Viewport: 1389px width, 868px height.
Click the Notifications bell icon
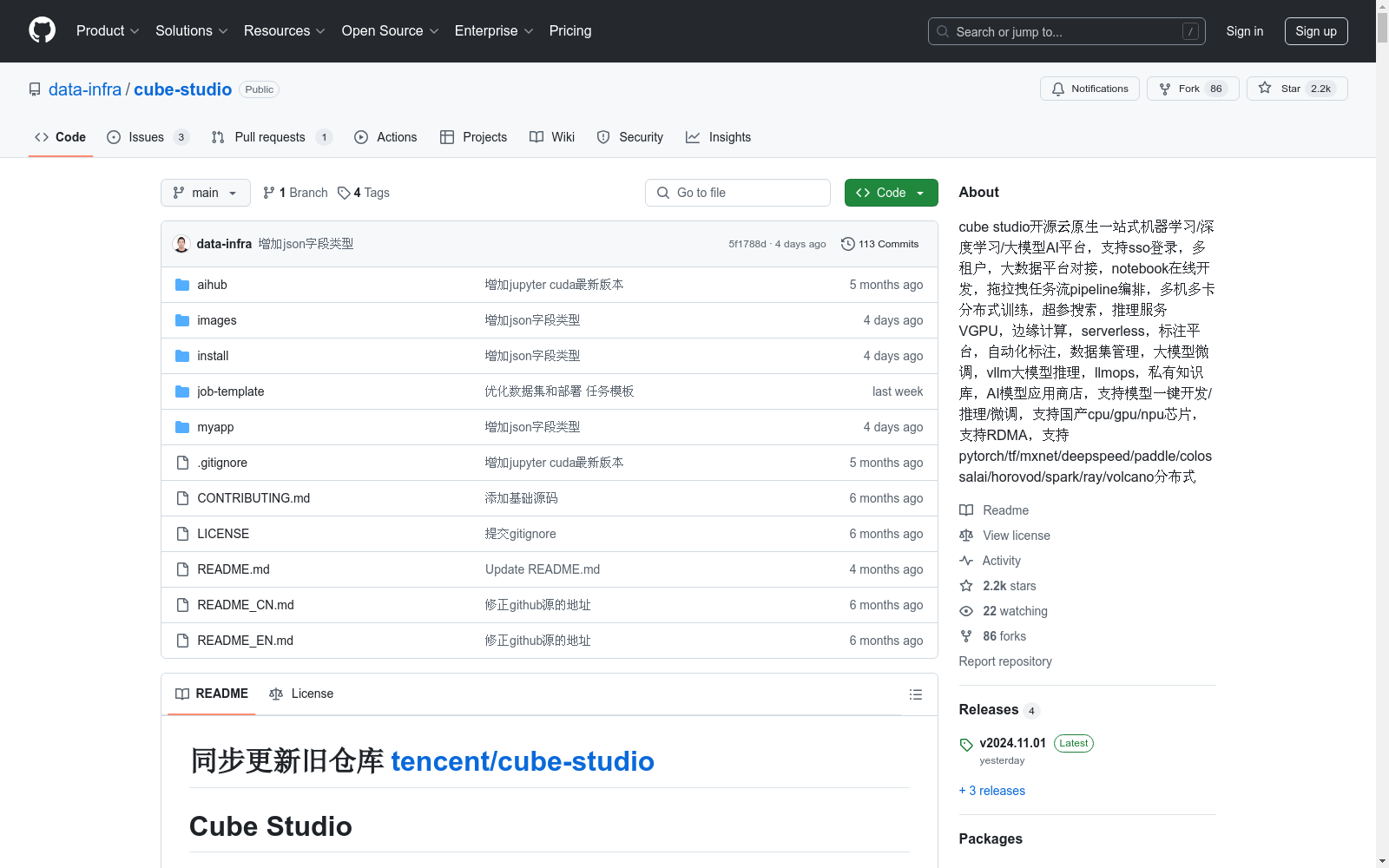pos(1057,89)
